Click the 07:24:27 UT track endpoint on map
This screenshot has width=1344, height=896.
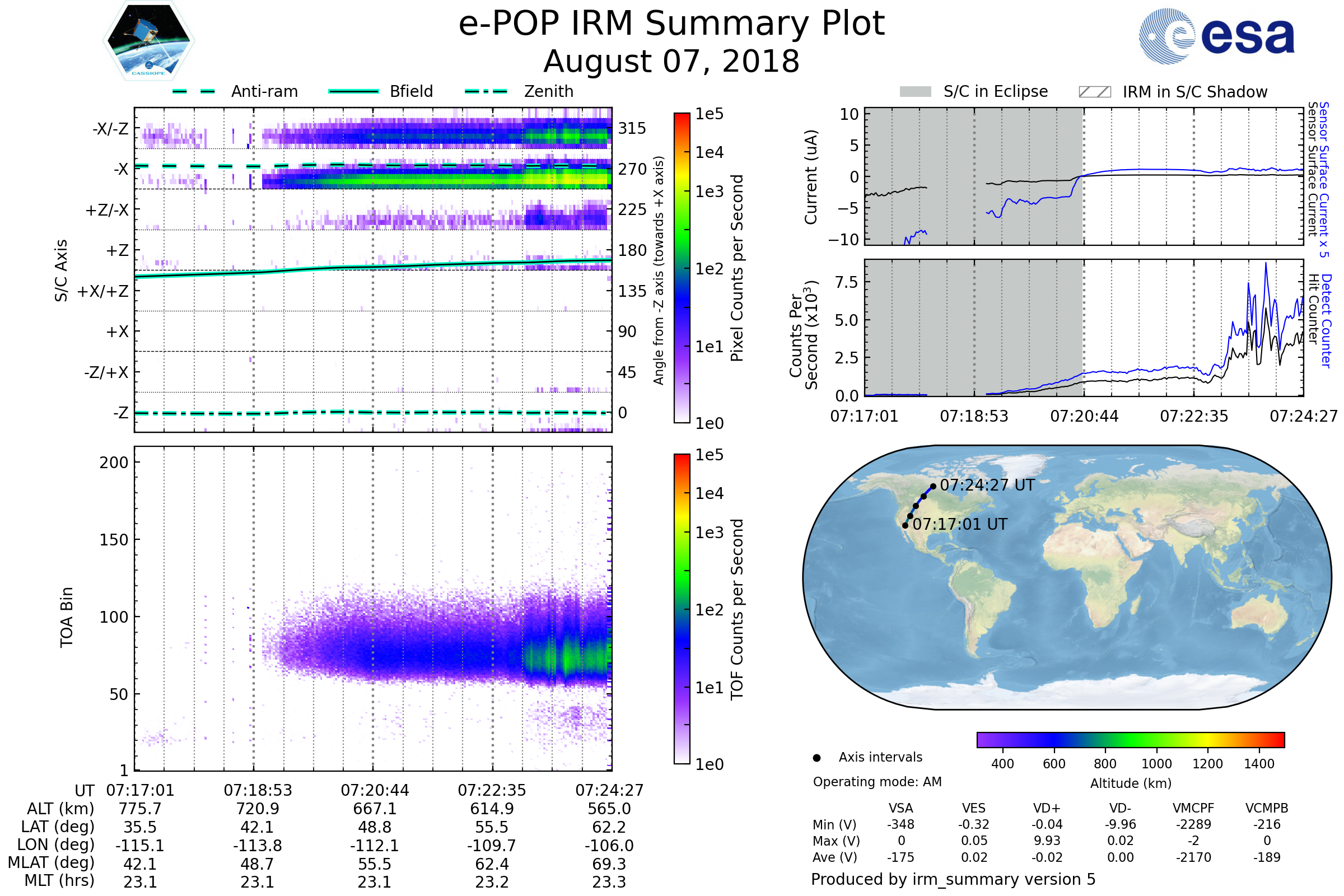pyautogui.click(x=933, y=486)
